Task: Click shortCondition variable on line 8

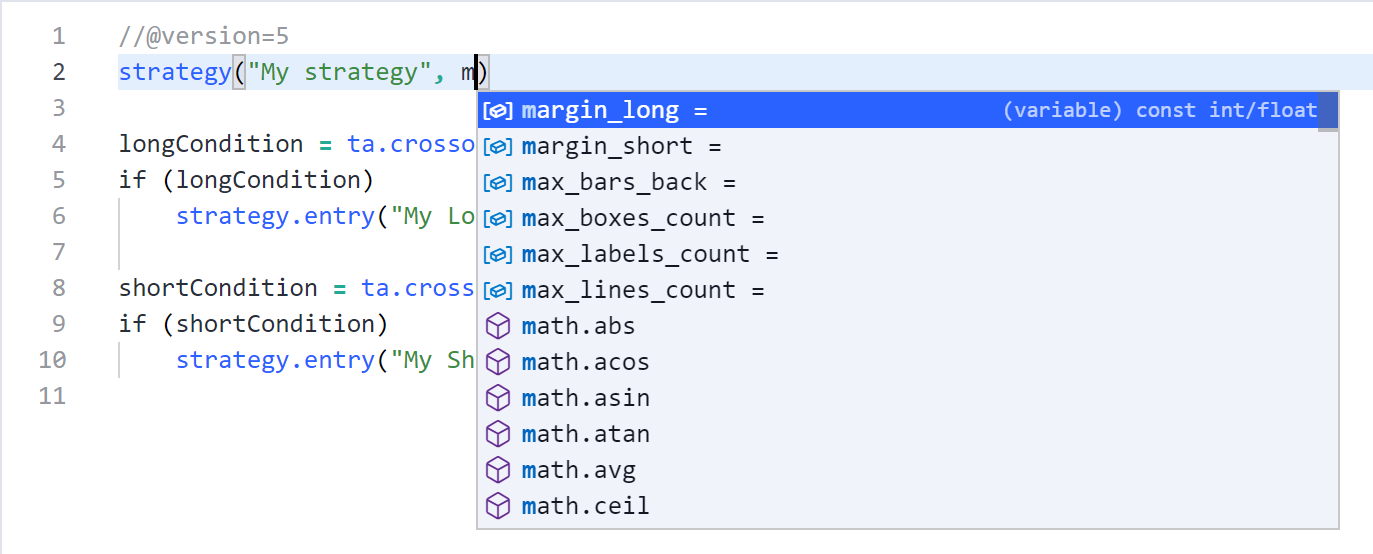Action: (218, 289)
